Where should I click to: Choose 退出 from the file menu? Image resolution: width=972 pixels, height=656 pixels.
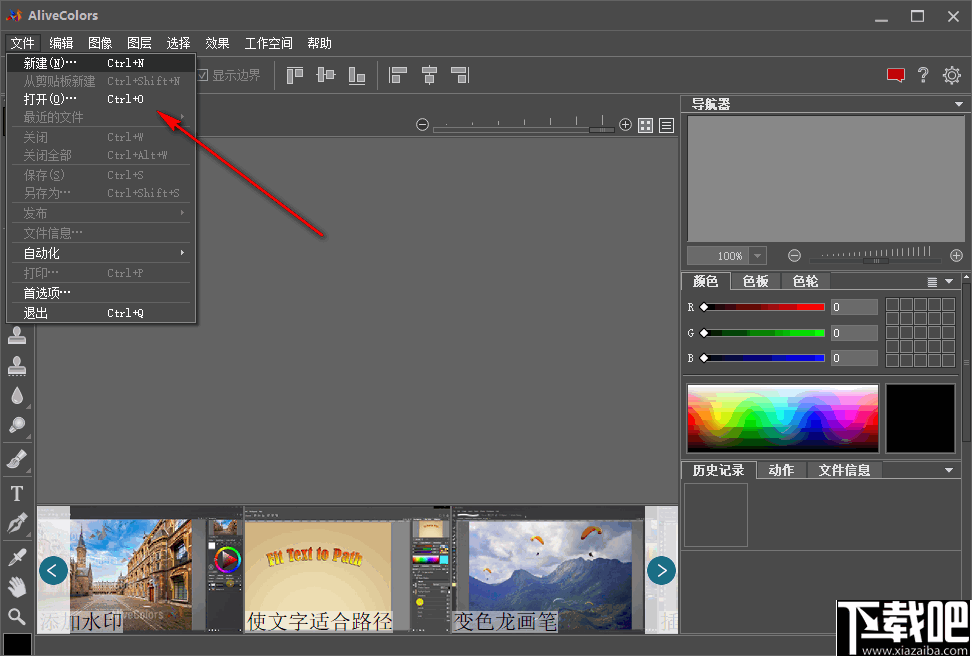(x=101, y=313)
